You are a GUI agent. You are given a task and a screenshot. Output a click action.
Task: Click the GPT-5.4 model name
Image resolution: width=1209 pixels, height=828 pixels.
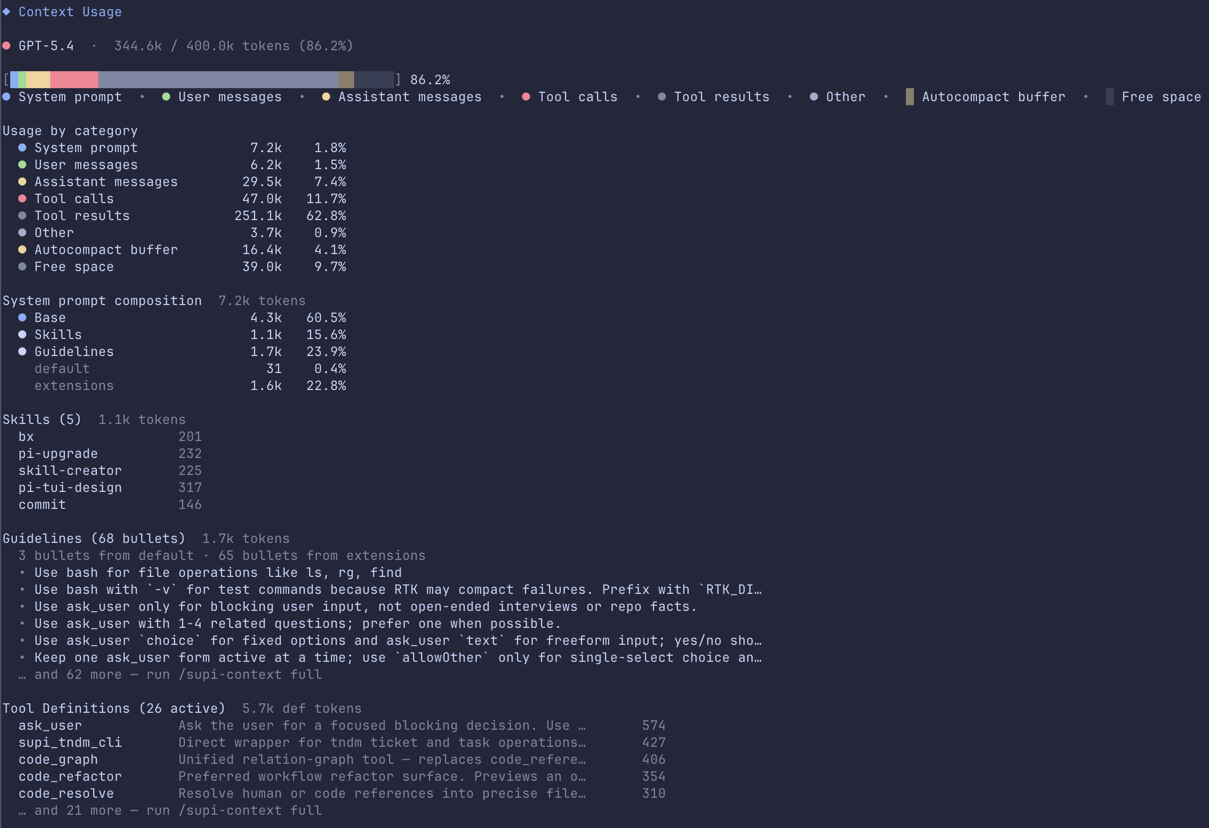(x=46, y=46)
